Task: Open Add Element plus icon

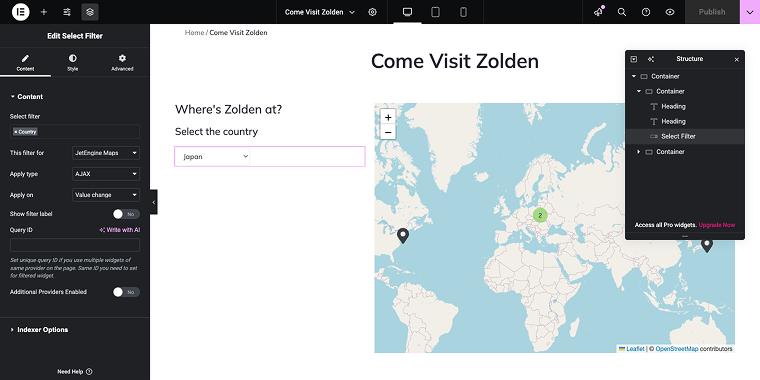Action: (44, 12)
